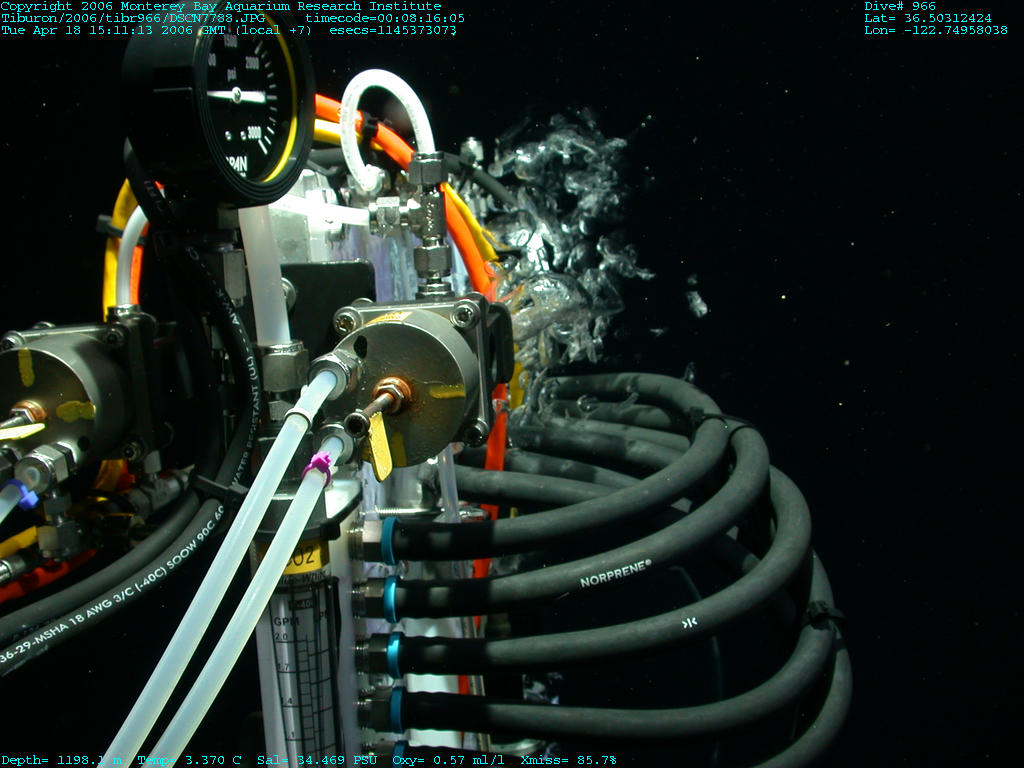This screenshot has height=768, width=1024.
Task: Select the Lon= -122.74958038 readout
Action: coord(935,30)
